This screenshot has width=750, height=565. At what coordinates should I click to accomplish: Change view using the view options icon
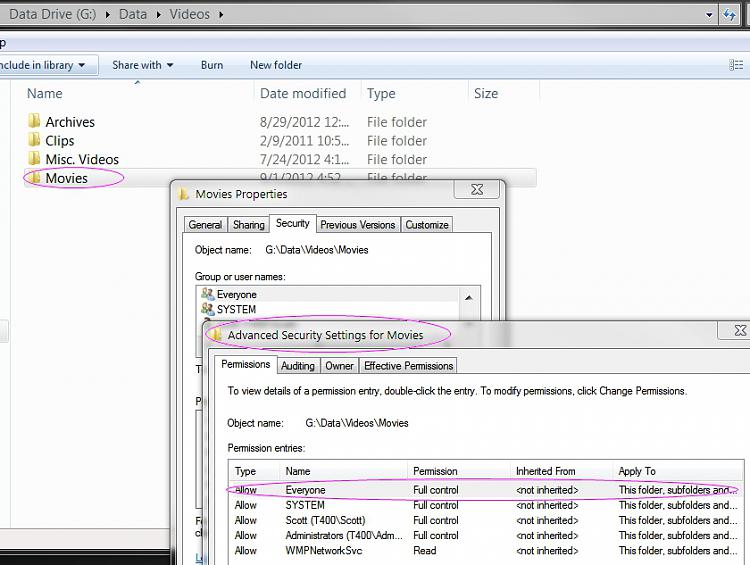(736, 65)
